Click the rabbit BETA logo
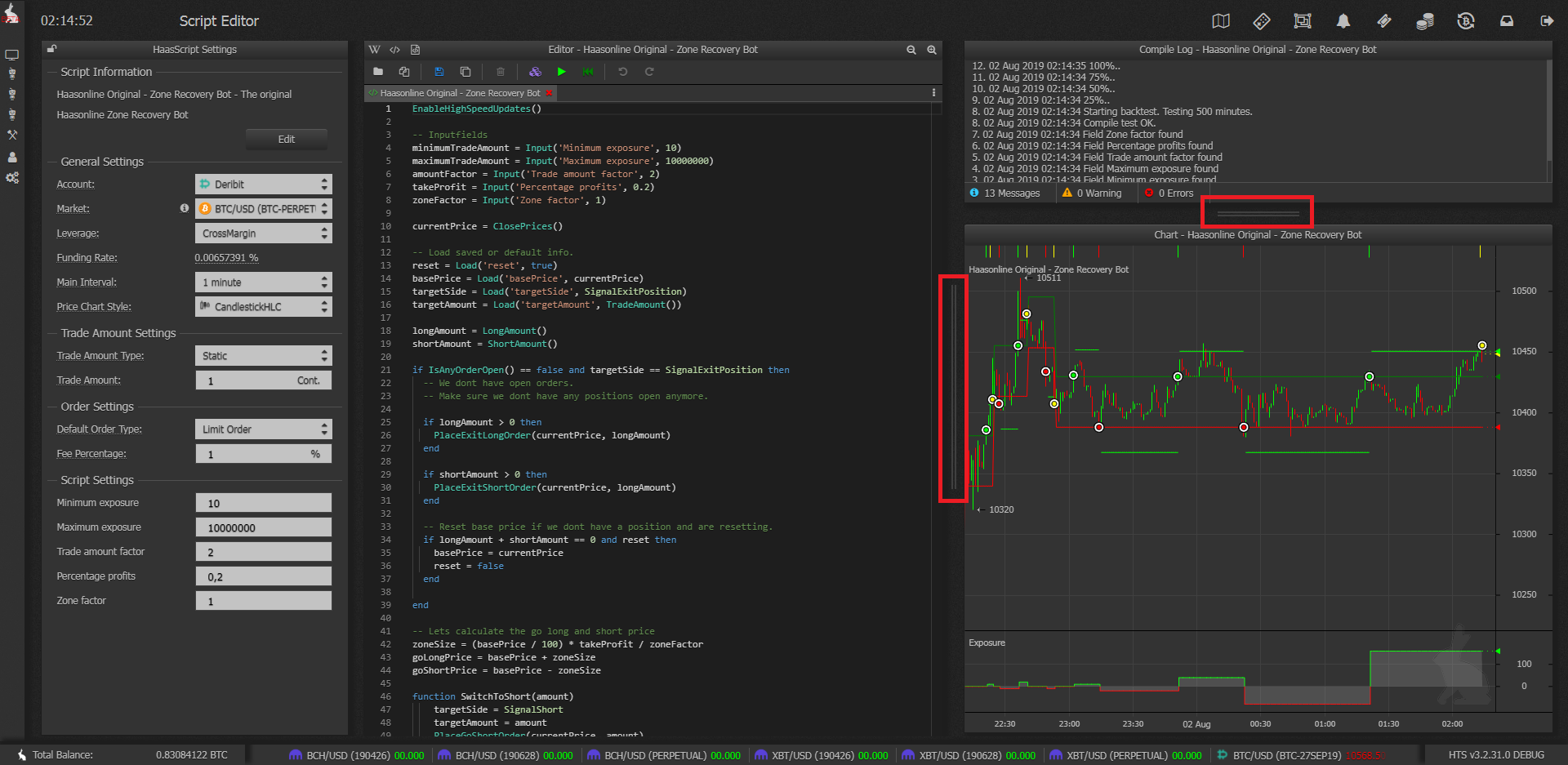1568x765 pixels. (11, 14)
